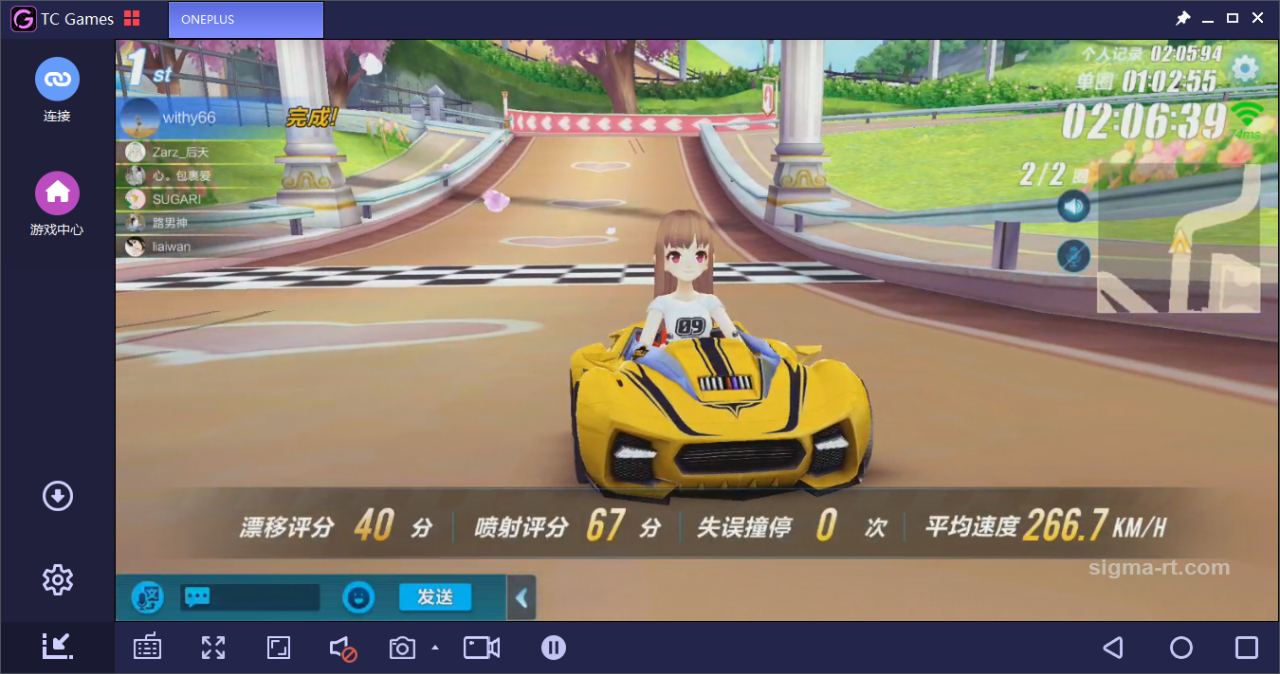Select player 路男神 in ranking list

(168, 222)
